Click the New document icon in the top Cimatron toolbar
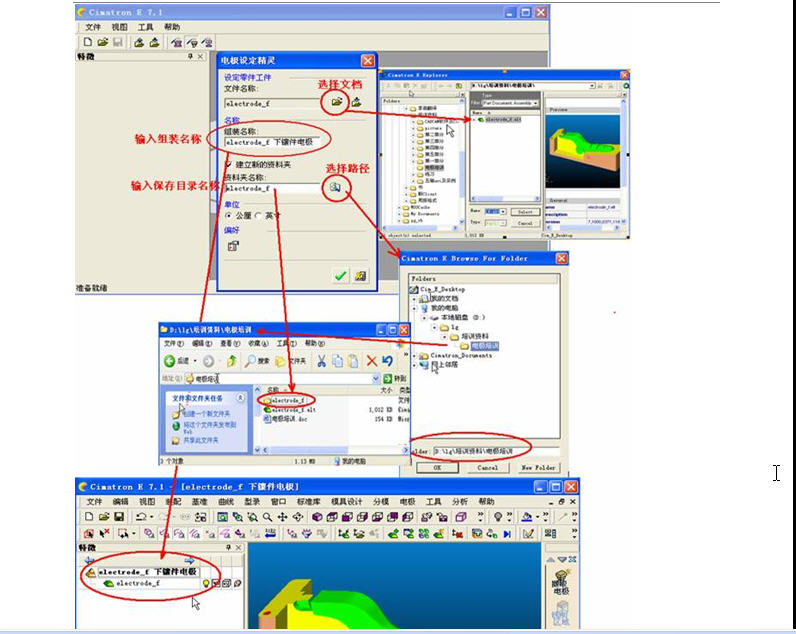796x634 pixels. click(87, 42)
